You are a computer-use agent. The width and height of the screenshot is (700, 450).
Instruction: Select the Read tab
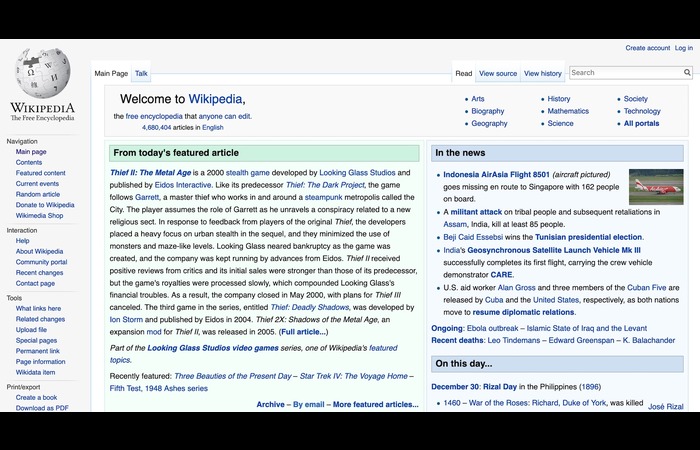(463, 74)
